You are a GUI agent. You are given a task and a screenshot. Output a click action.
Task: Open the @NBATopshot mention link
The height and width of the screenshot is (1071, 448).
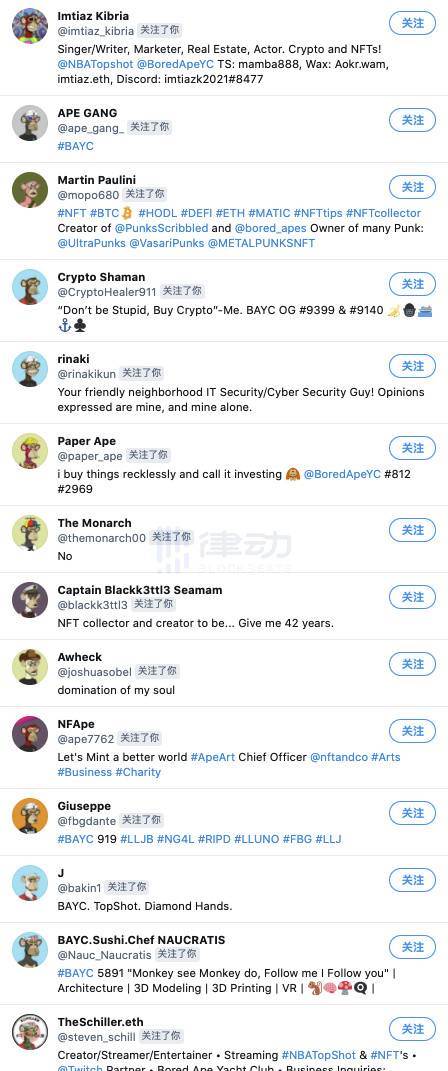pos(96,64)
